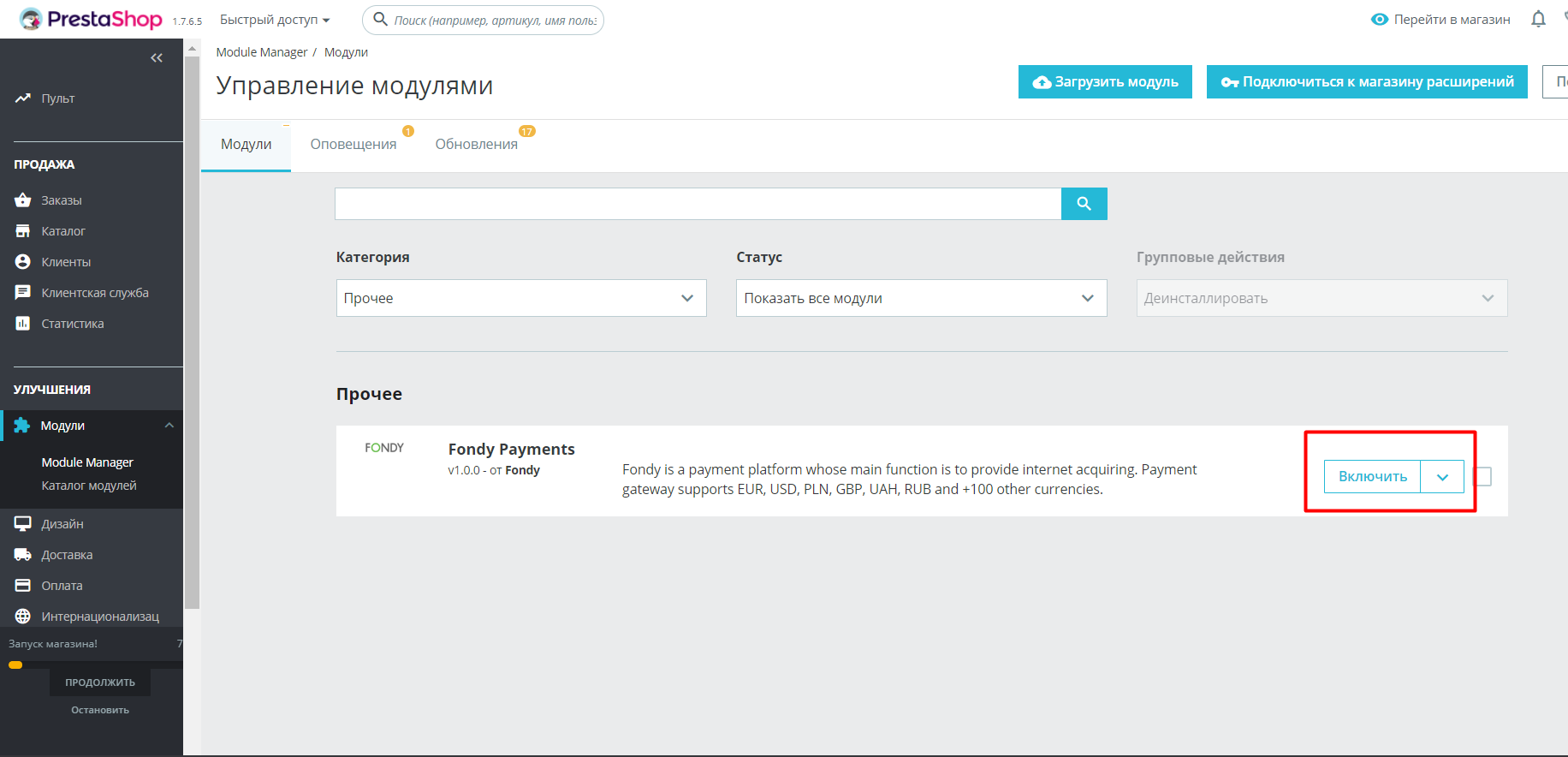Image resolution: width=1568 pixels, height=757 pixels.
Task: Click the blue search magnifier button
Action: [1084, 204]
